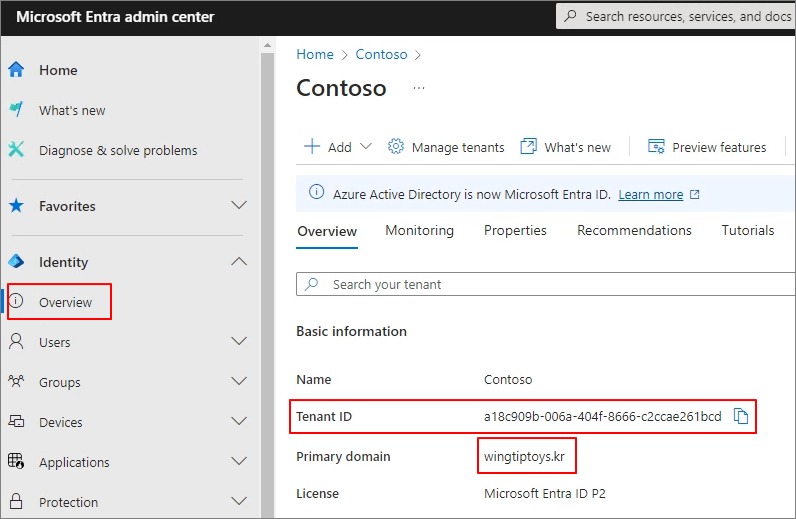Click the Preview features icon
The image size is (796, 519).
coord(656,147)
